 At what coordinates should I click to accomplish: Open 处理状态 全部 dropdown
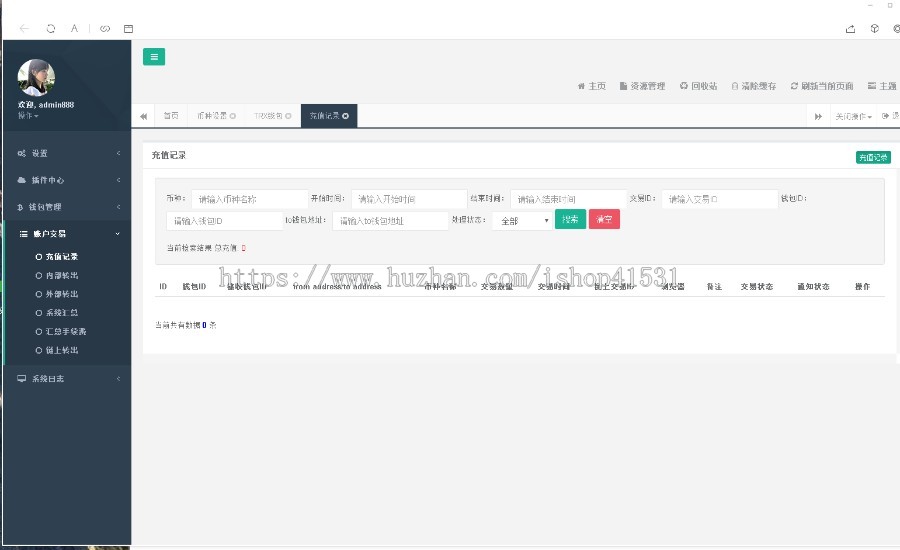coord(522,220)
